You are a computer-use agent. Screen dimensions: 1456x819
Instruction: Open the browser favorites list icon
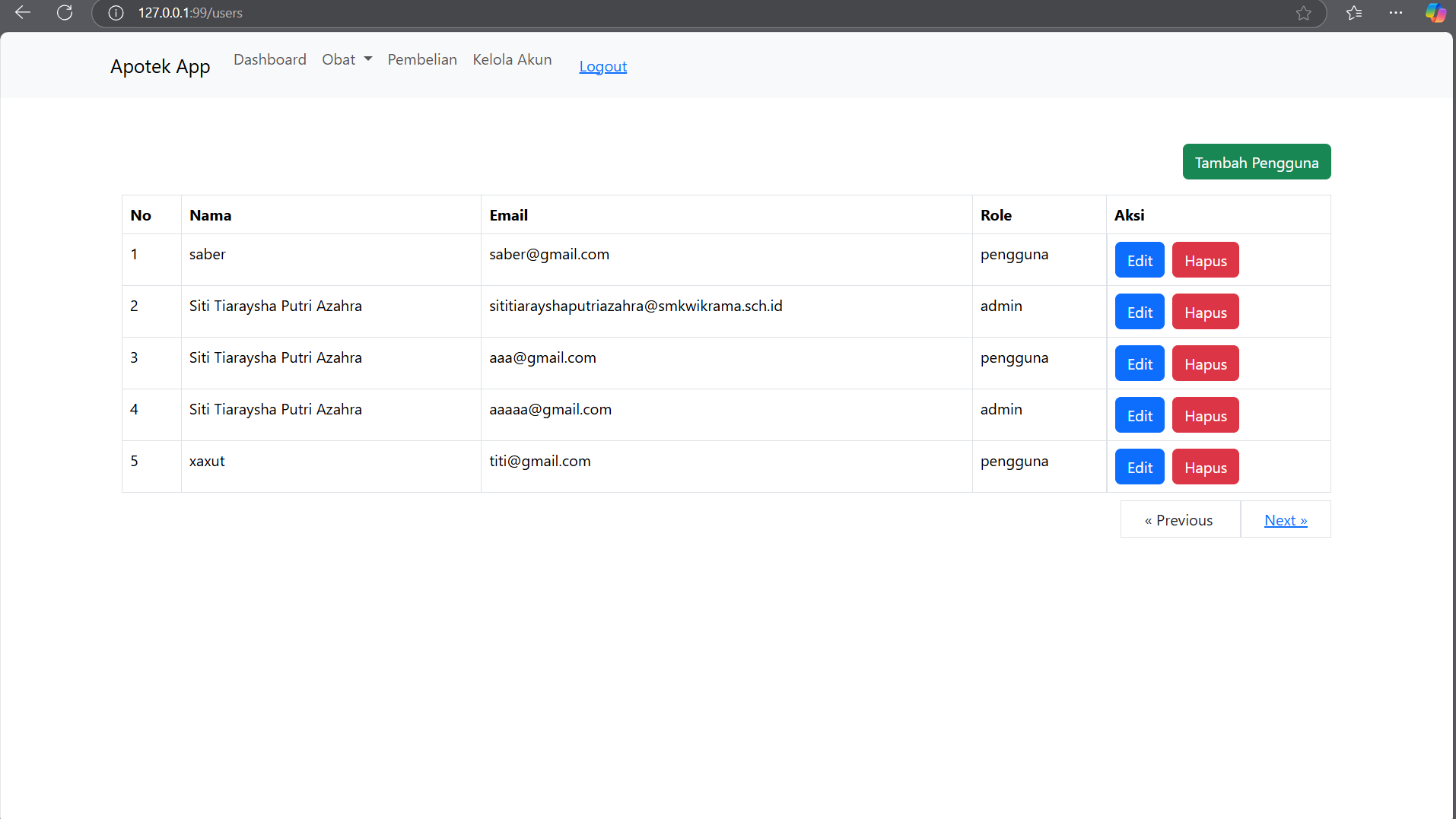click(1354, 13)
